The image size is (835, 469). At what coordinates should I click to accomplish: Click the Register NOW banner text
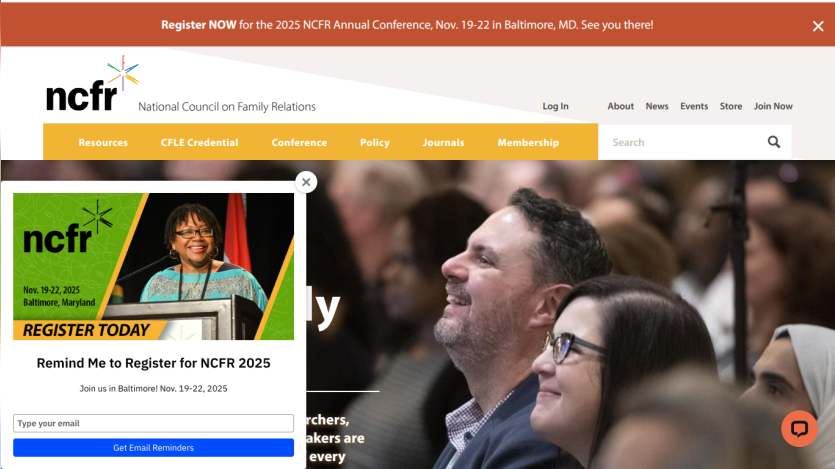pyautogui.click(x=199, y=25)
